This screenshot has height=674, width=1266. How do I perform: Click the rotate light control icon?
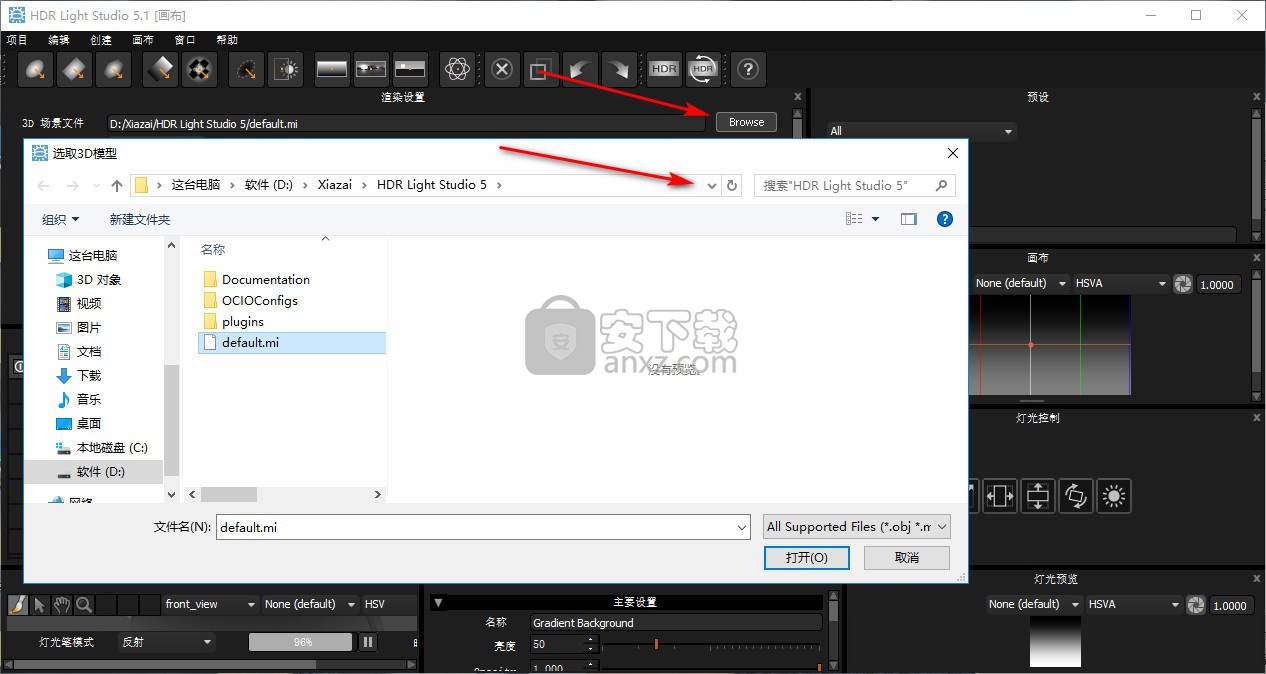click(x=1075, y=496)
